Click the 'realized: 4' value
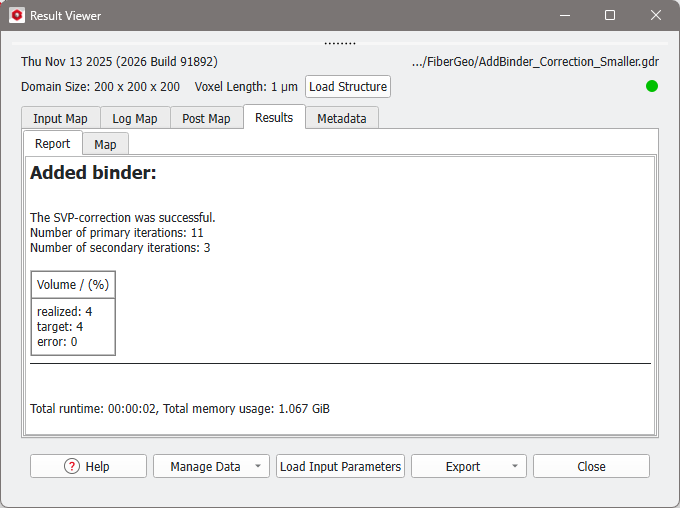Image resolution: width=680 pixels, height=508 pixels. click(x=65, y=311)
